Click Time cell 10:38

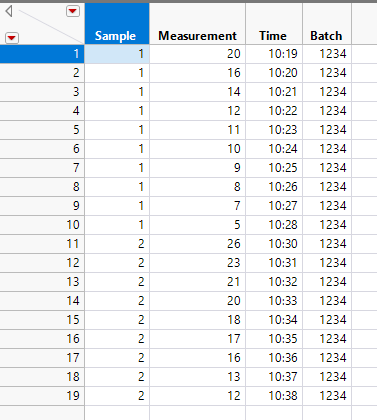coord(274,396)
